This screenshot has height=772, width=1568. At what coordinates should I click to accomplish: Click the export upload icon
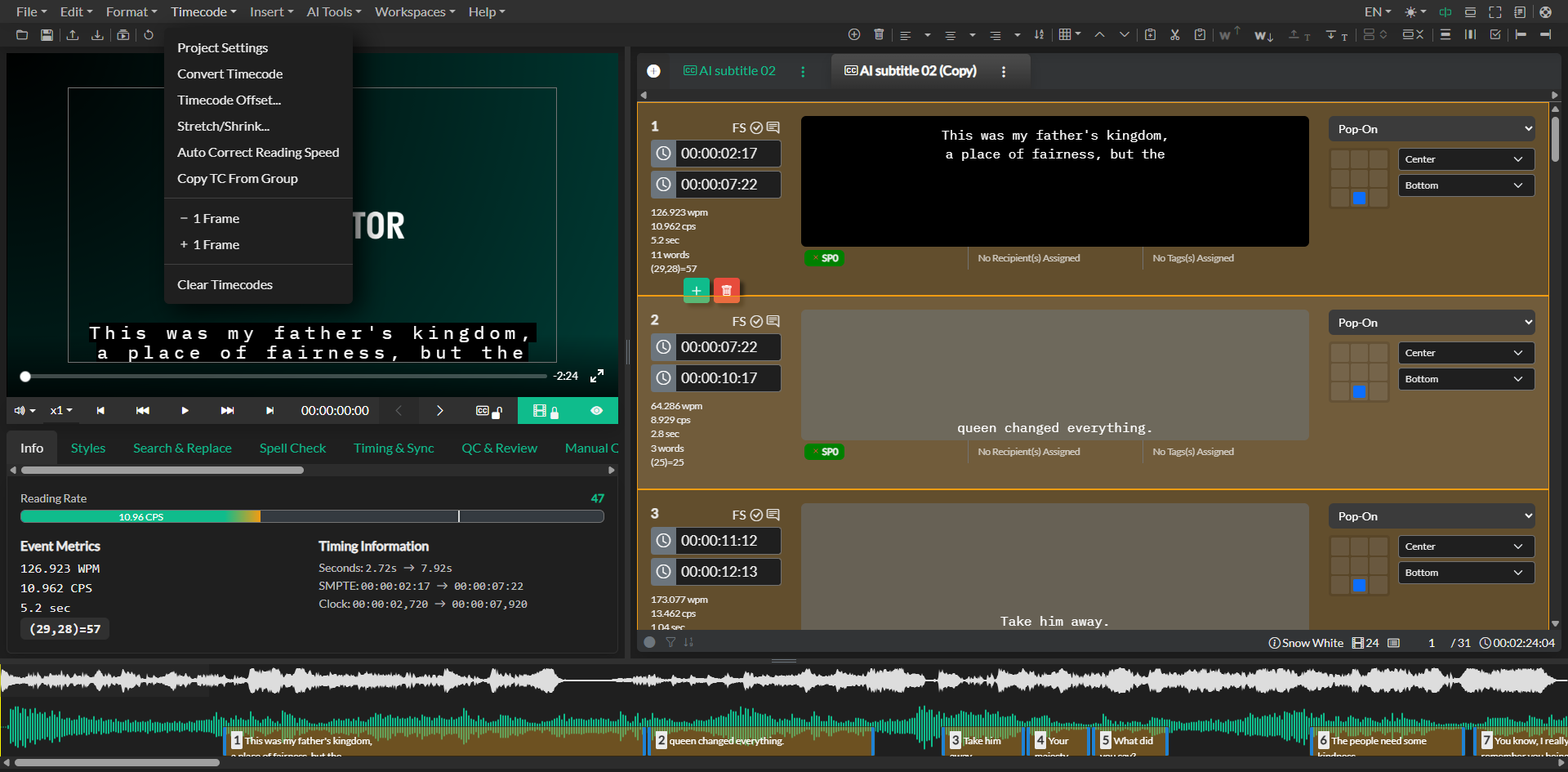point(73,35)
